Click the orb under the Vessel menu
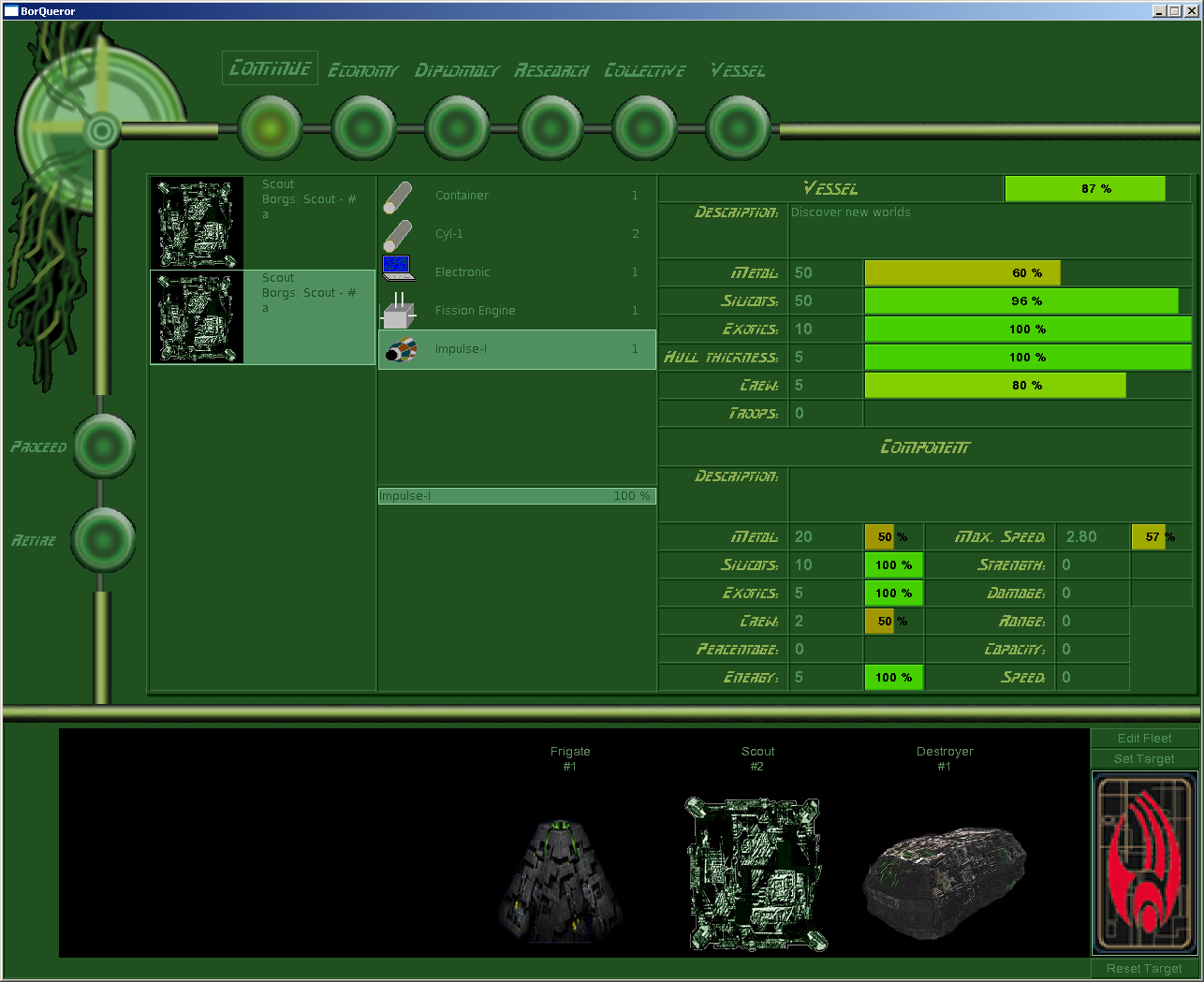1204x982 pixels. tap(738, 128)
